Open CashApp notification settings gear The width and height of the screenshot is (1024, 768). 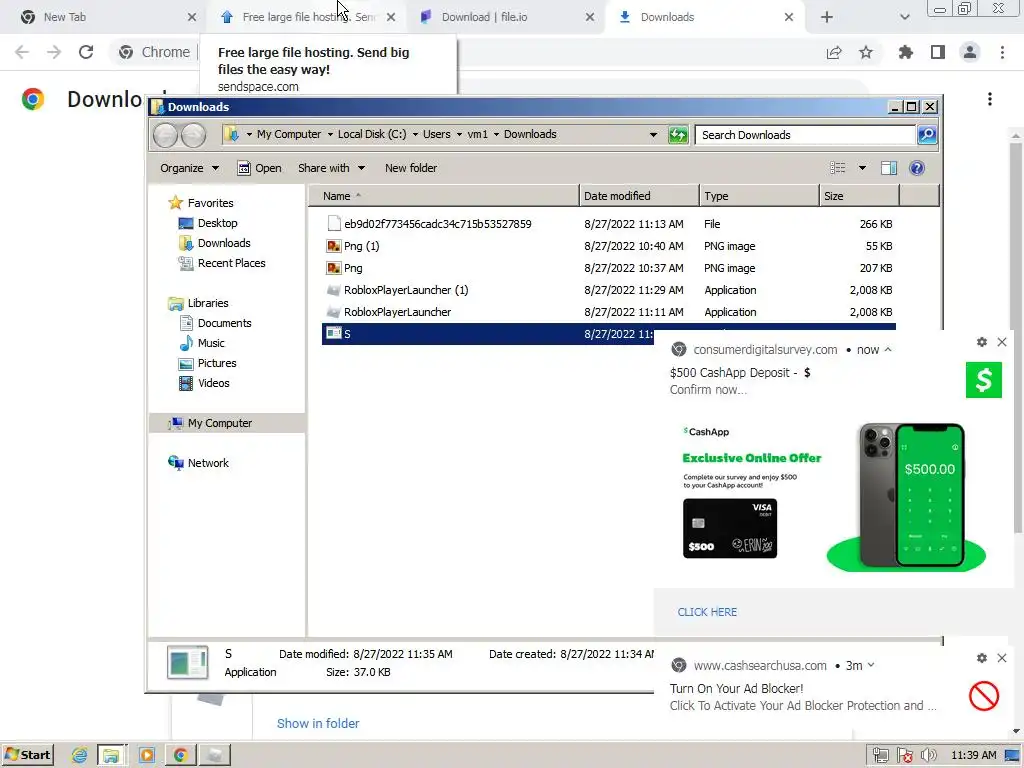coord(982,342)
